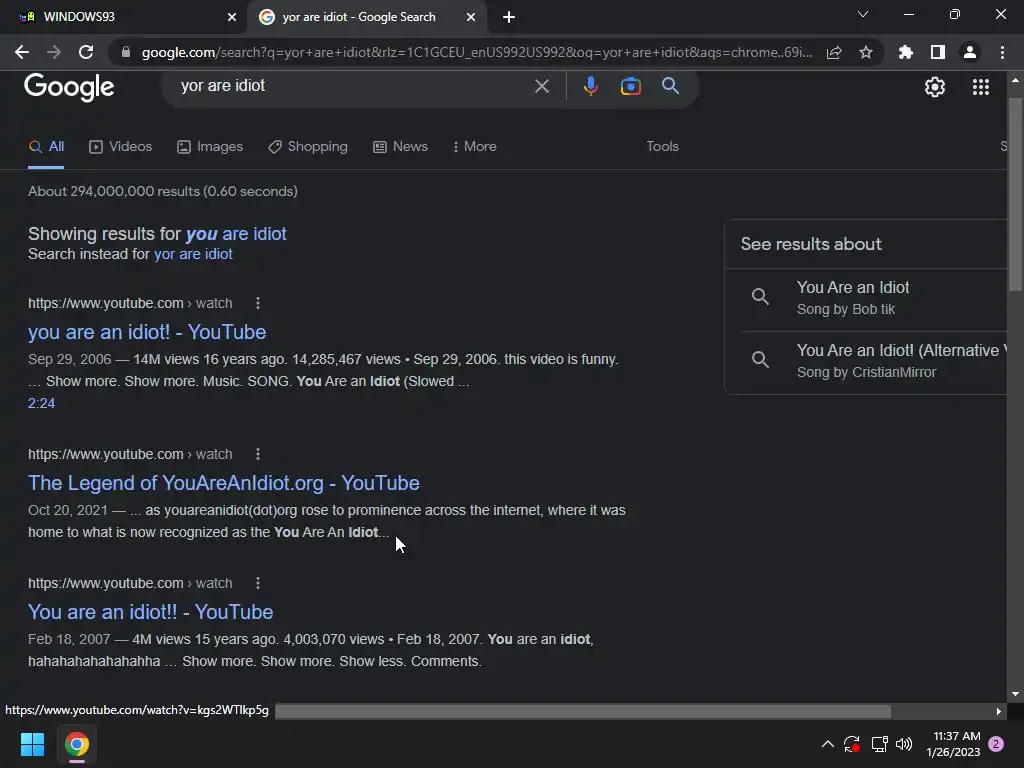The image size is (1024, 768).
Task: Click the browser forward arrow
Action: click(x=54, y=52)
